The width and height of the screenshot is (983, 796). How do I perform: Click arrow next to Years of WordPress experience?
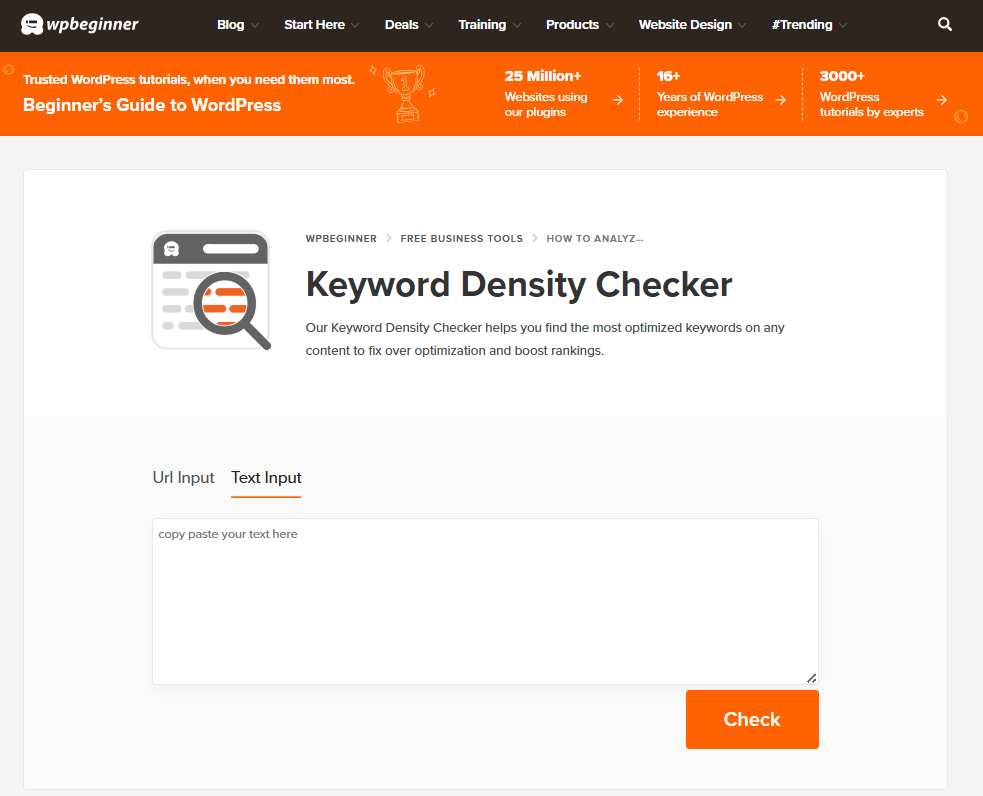coord(781,100)
